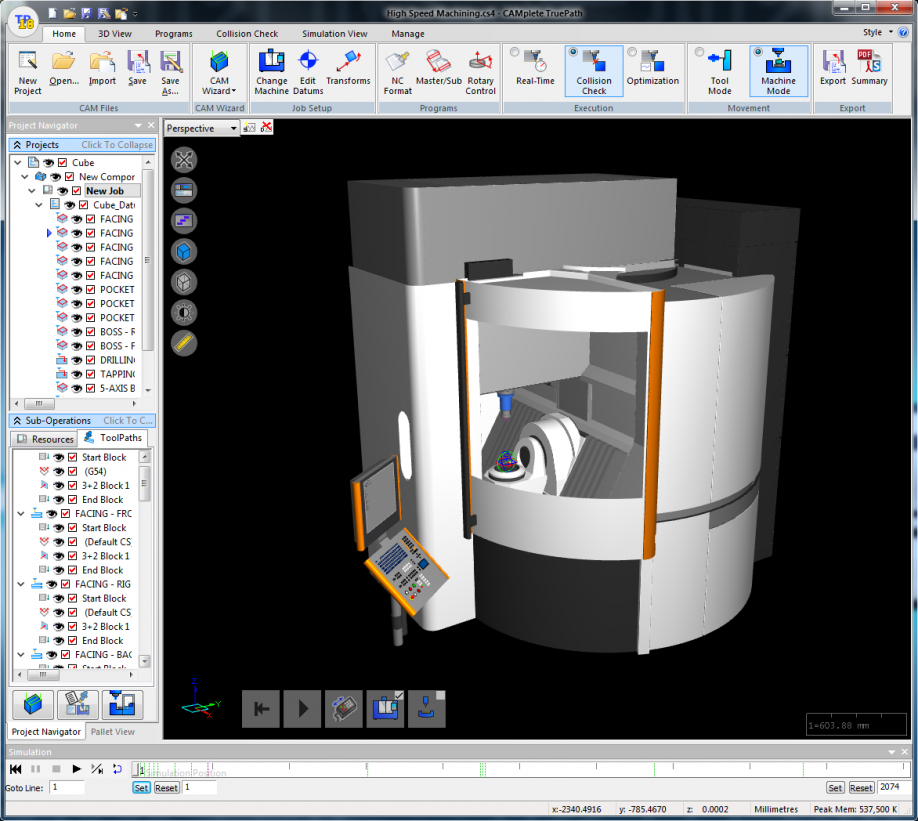This screenshot has height=821, width=918.
Task: Toggle visibility eye for TAPPING operation
Action: (x=77, y=374)
